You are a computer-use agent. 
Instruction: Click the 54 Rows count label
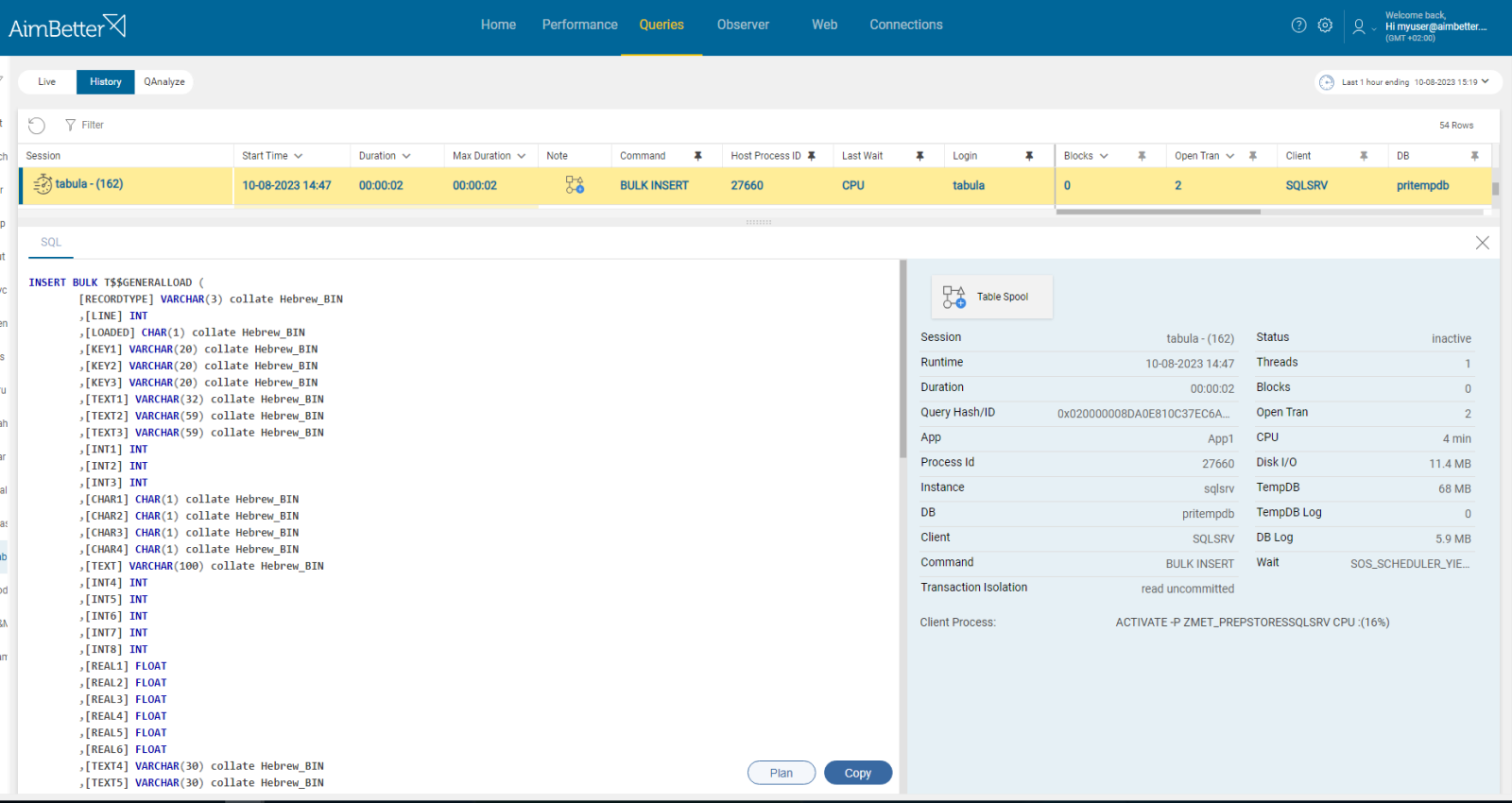click(1456, 125)
